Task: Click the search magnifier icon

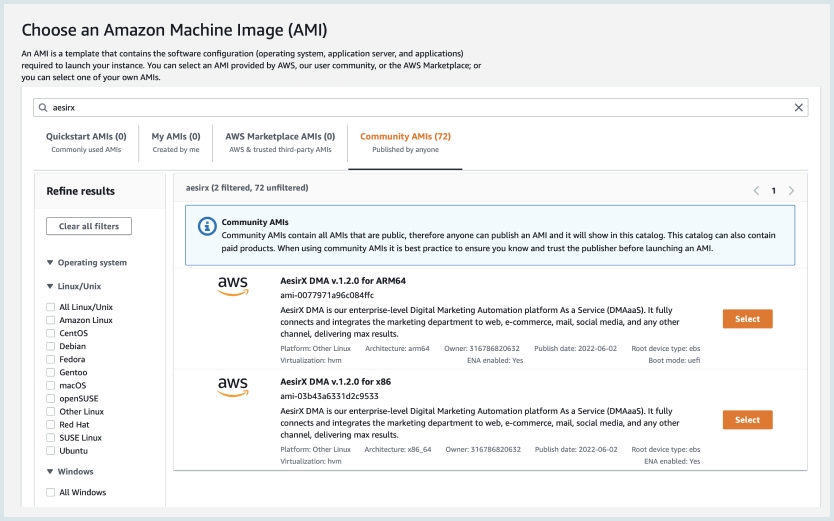Action: pos(43,107)
